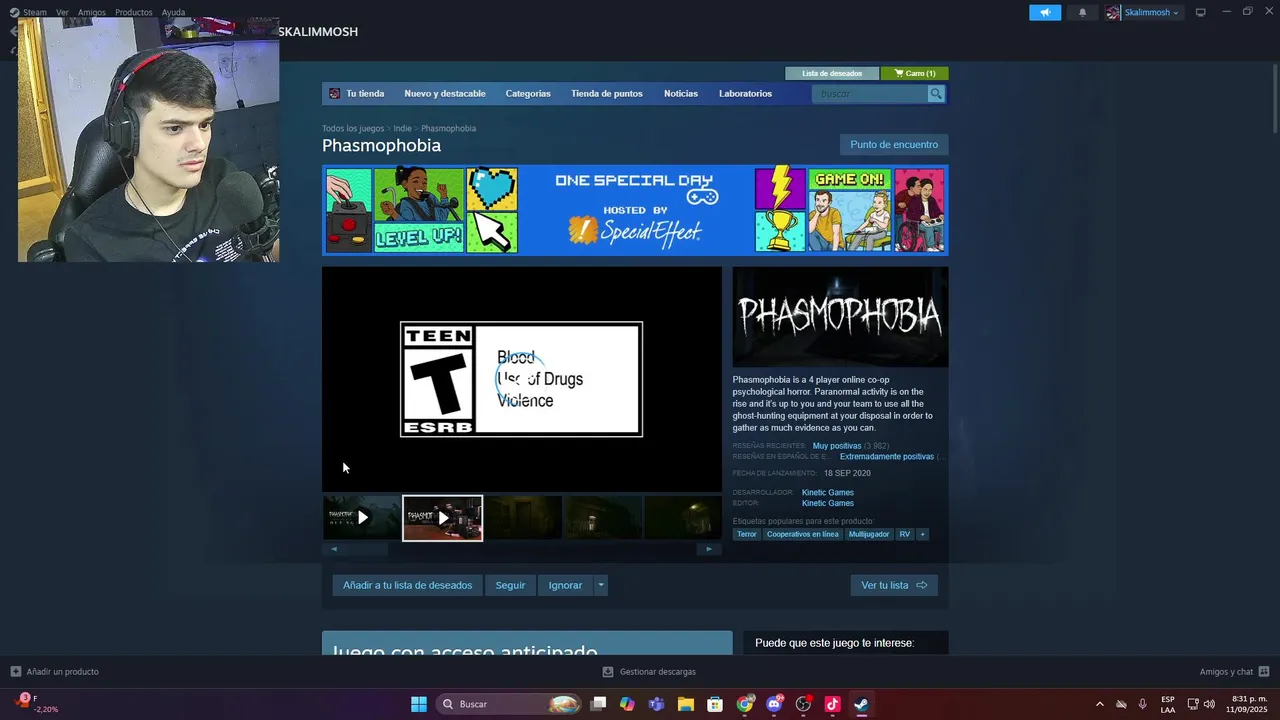Click Ver tu lista button

tap(894, 585)
